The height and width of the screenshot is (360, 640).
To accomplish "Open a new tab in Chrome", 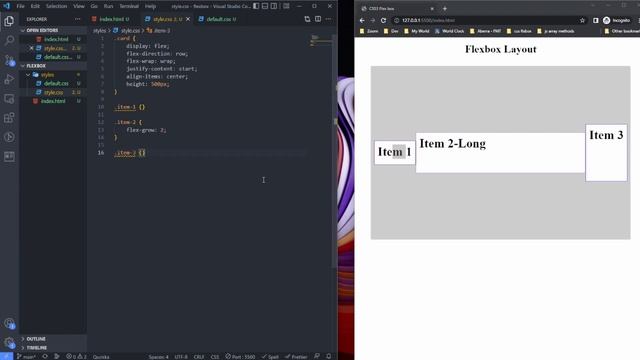I will pos(445,9).
